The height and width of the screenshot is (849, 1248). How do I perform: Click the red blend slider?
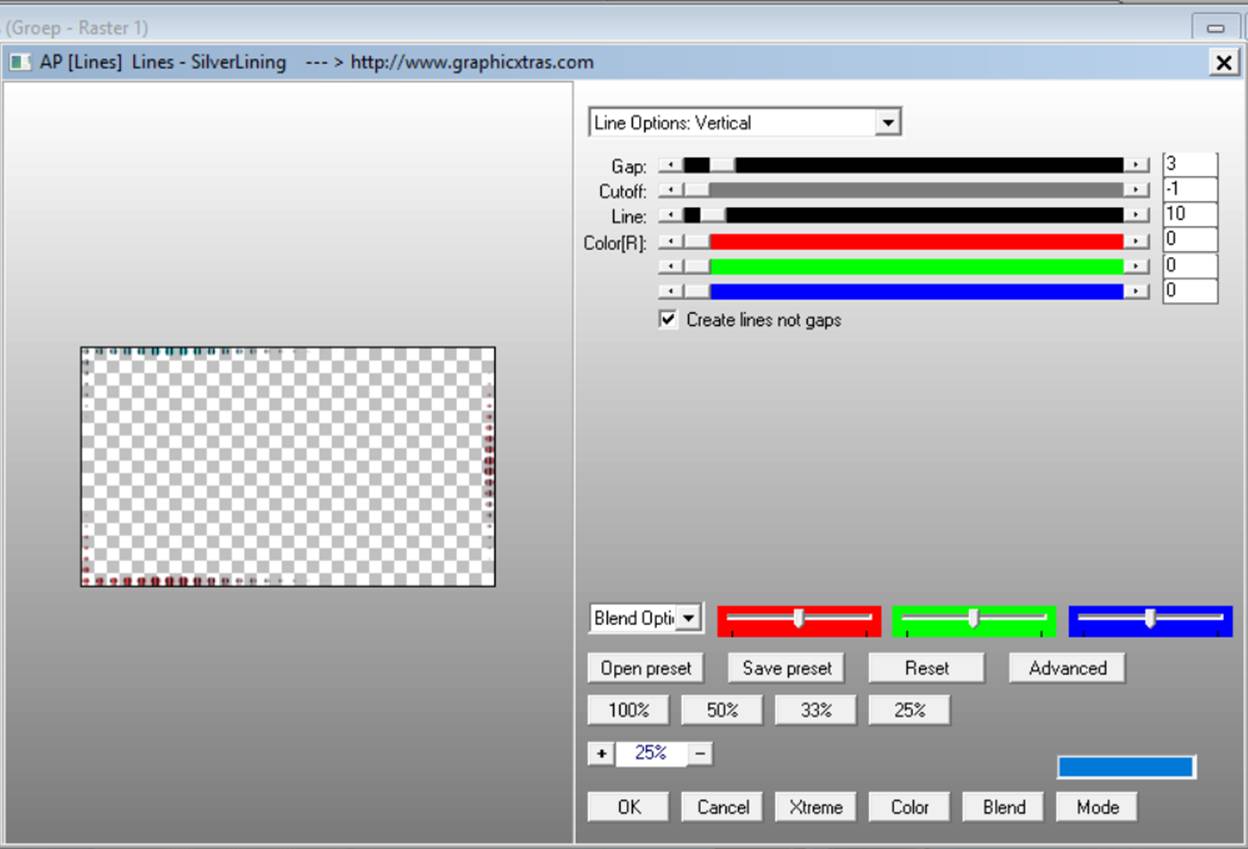click(798, 619)
